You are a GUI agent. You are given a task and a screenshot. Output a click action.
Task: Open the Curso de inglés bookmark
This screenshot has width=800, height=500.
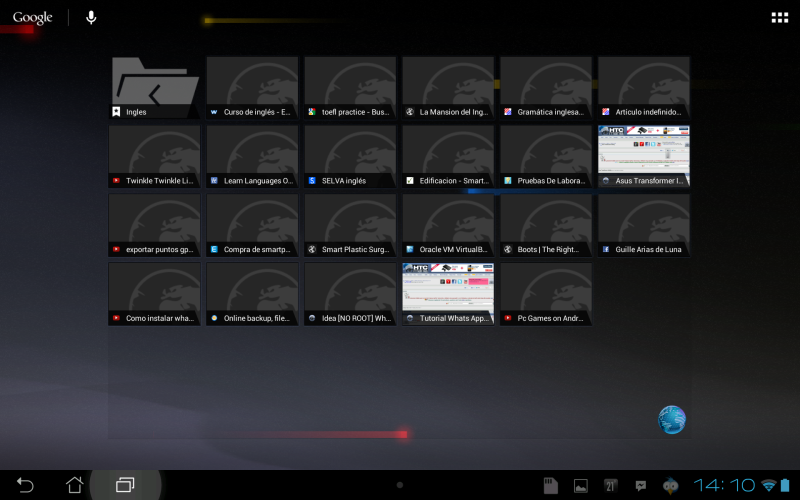pos(252,88)
